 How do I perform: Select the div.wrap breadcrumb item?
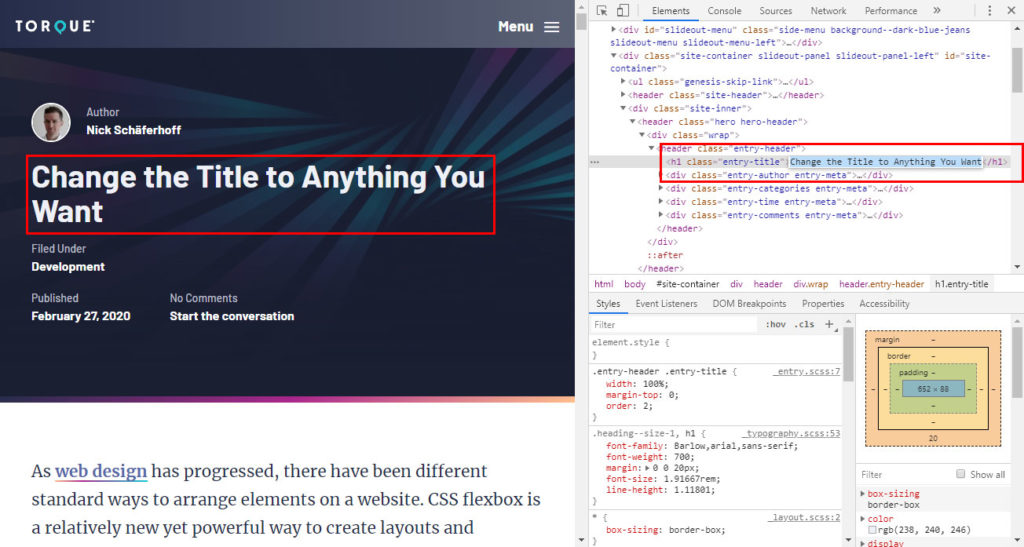pyautogui.click(x=810, y=284)
